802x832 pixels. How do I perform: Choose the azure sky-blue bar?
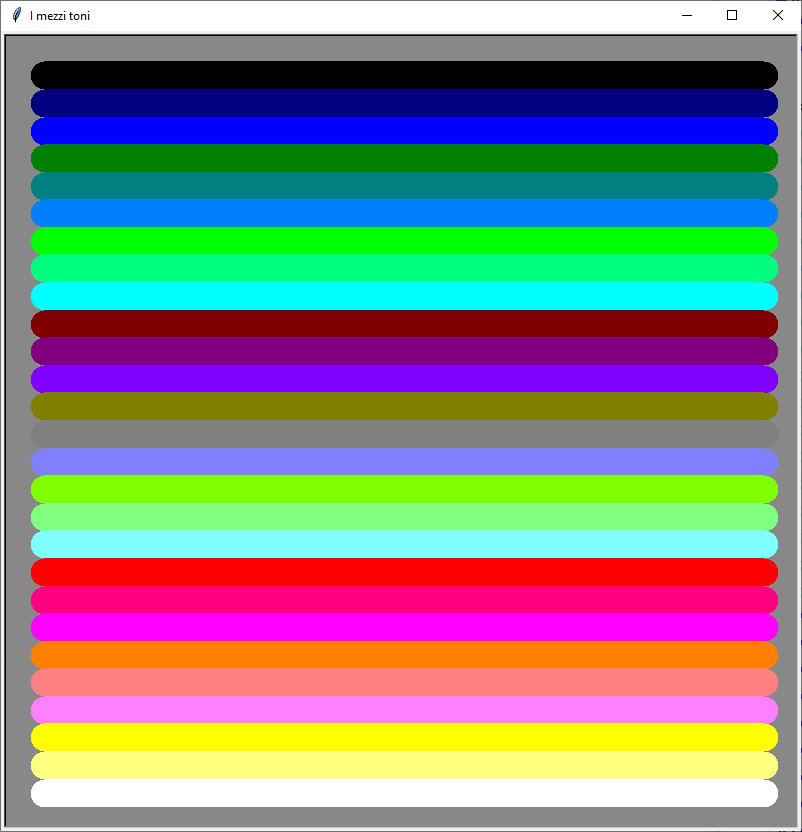[404, 213]
